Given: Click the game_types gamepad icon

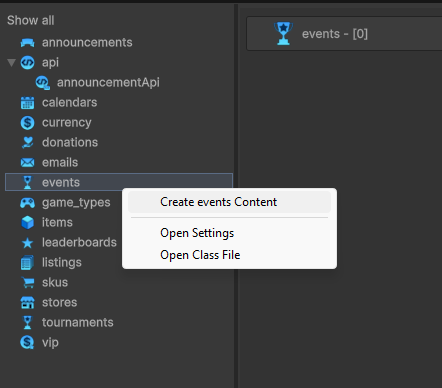Looking at the screenshot, I should pyautogui.click(x=27, y=203).
